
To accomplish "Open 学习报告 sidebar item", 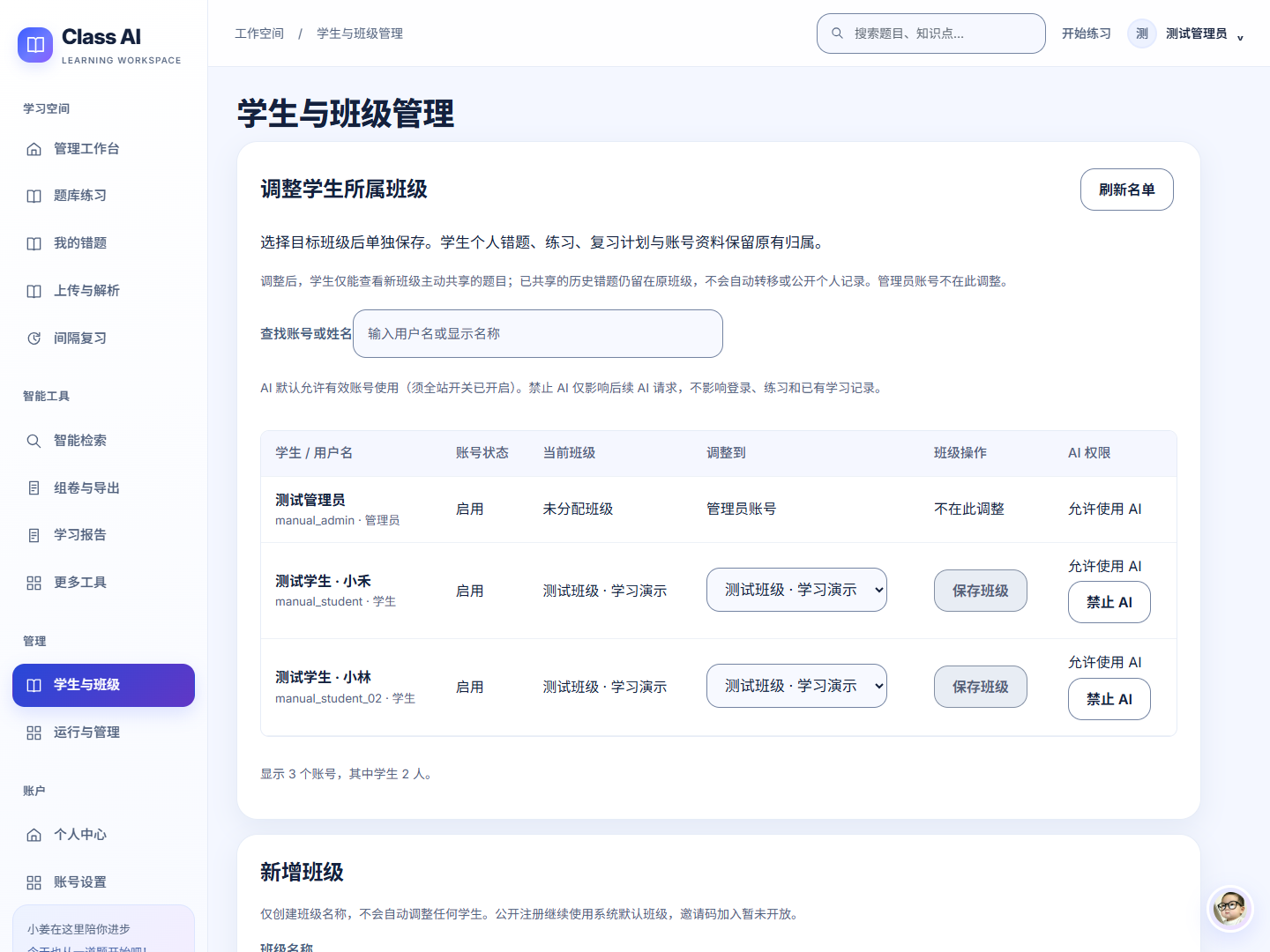I will (x=103, y=535).
